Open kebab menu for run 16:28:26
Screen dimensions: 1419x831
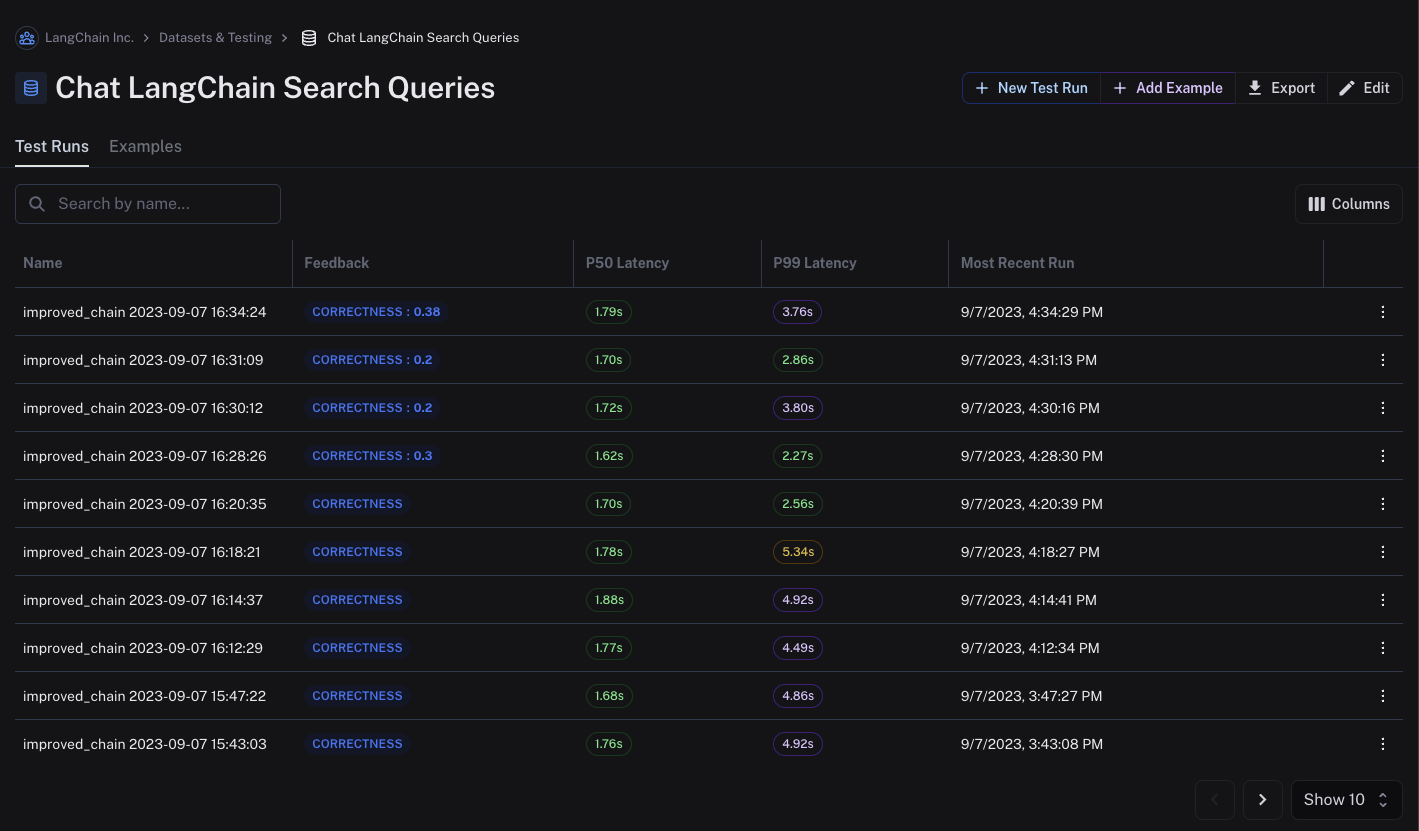tap(1383, 456)
